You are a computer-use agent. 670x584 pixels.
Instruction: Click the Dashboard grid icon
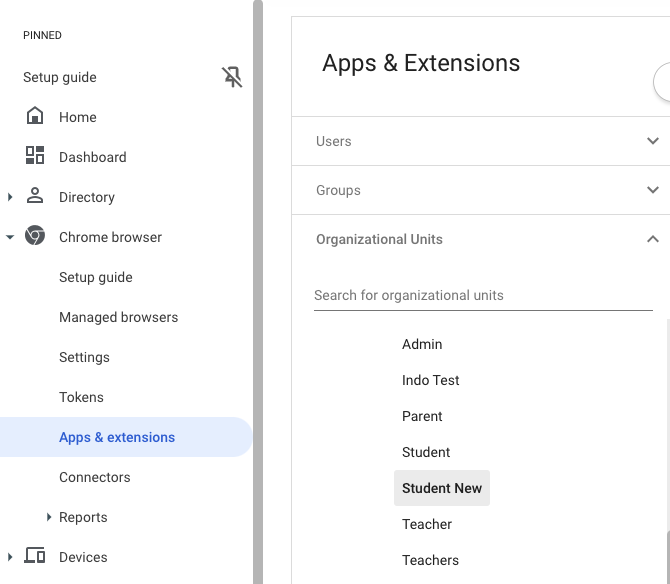tap(35, 156)
